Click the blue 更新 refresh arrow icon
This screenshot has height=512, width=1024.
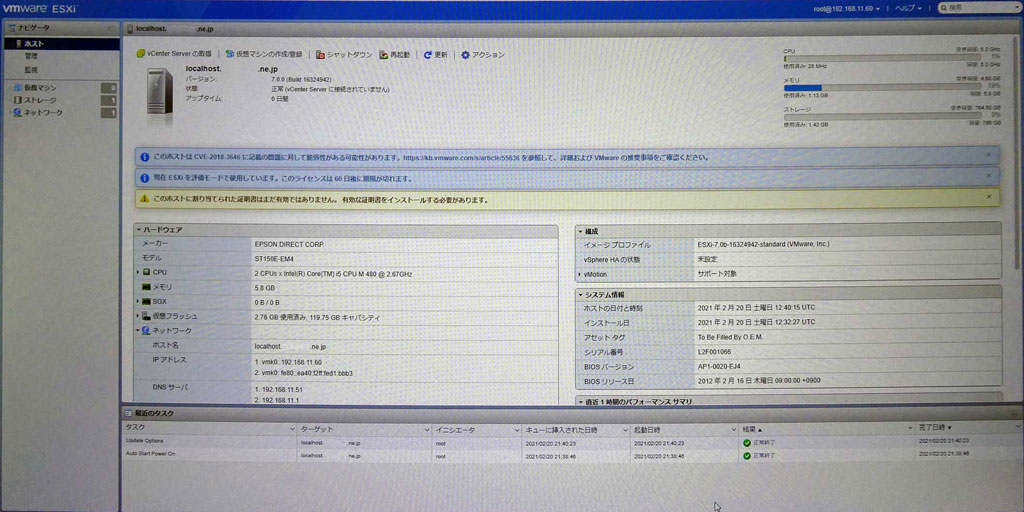click(428, 55)
